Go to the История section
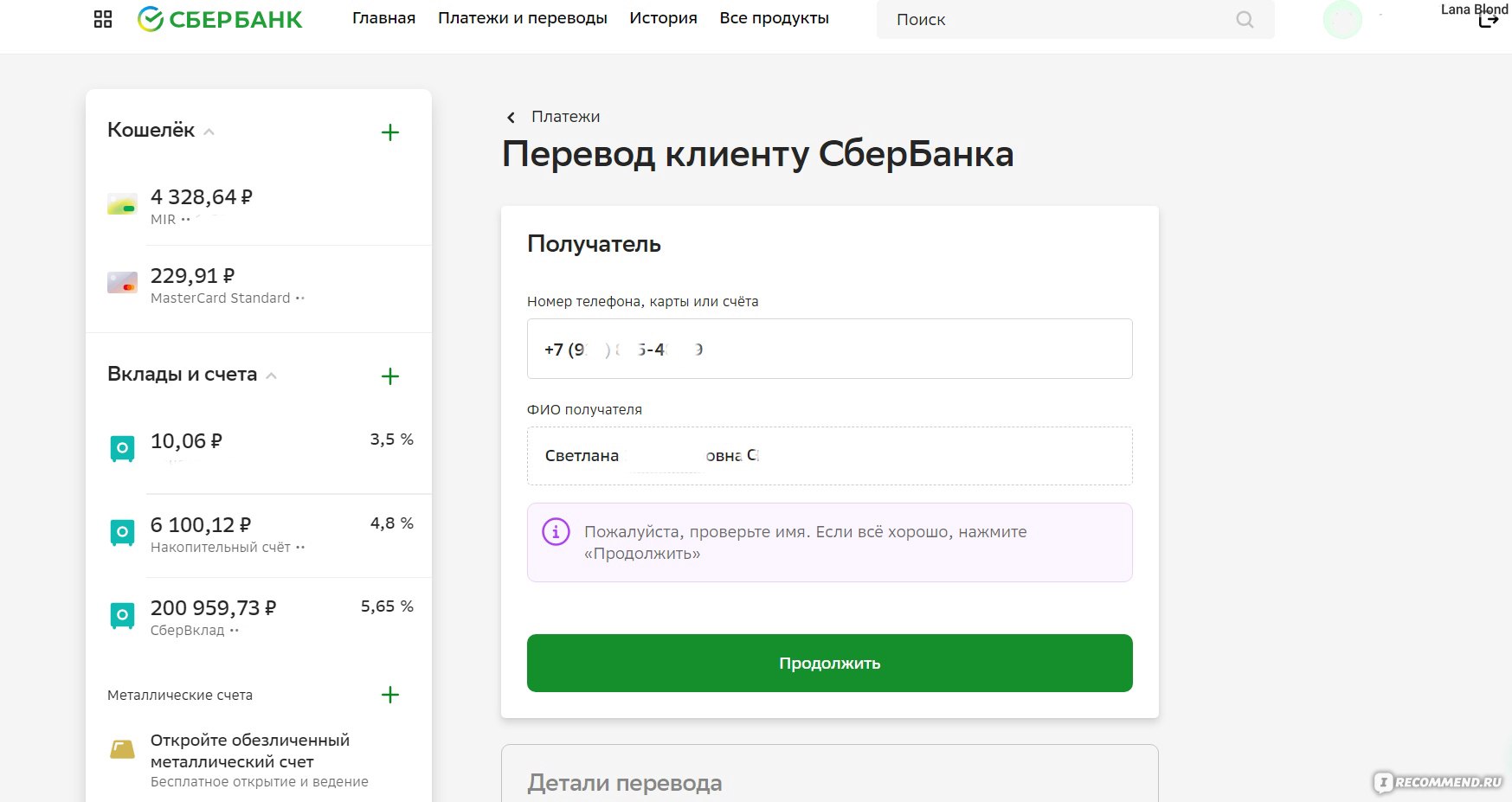1512x802 pixels. tap(663, 18)
